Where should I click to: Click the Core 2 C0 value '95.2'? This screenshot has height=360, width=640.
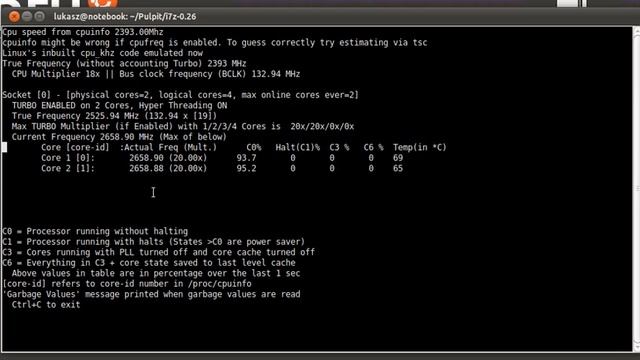pyautogui.click(x=247, y=169)
